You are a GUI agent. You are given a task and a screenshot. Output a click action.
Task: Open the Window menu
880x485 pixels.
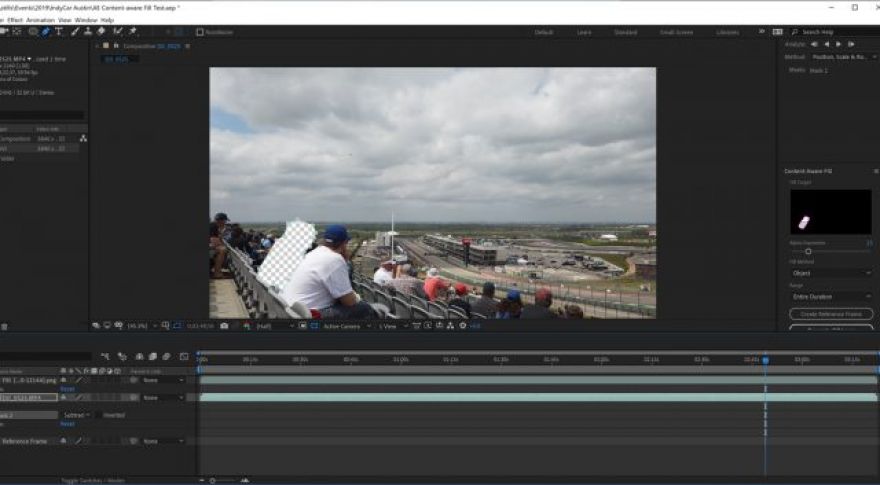tap(86, 20)
